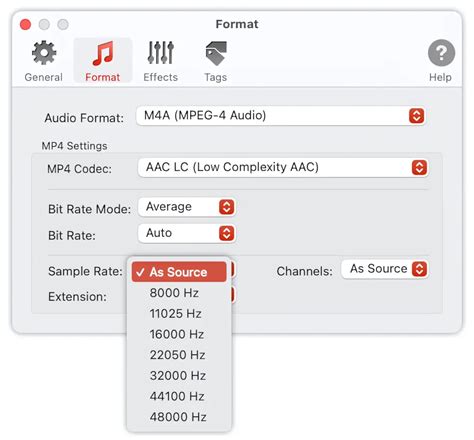Open the Bit Rate Mode dropdown
Image resolution: width=474 pixels, height=440 pixels.
point(187,207)
